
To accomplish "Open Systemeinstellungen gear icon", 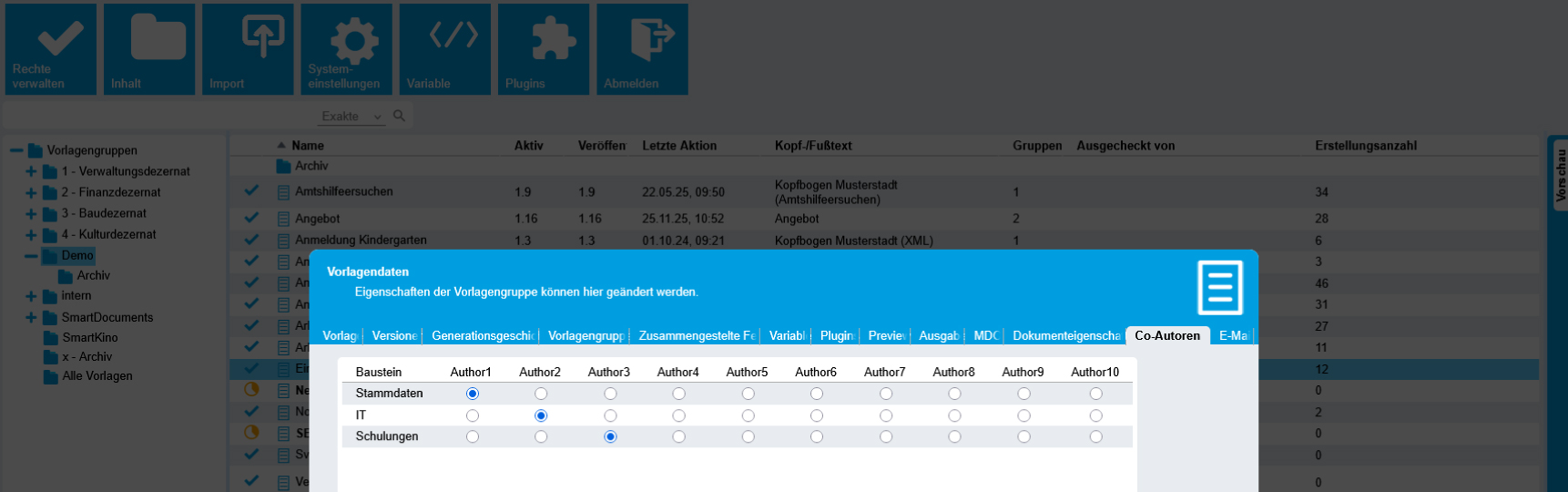I will 347,49.
